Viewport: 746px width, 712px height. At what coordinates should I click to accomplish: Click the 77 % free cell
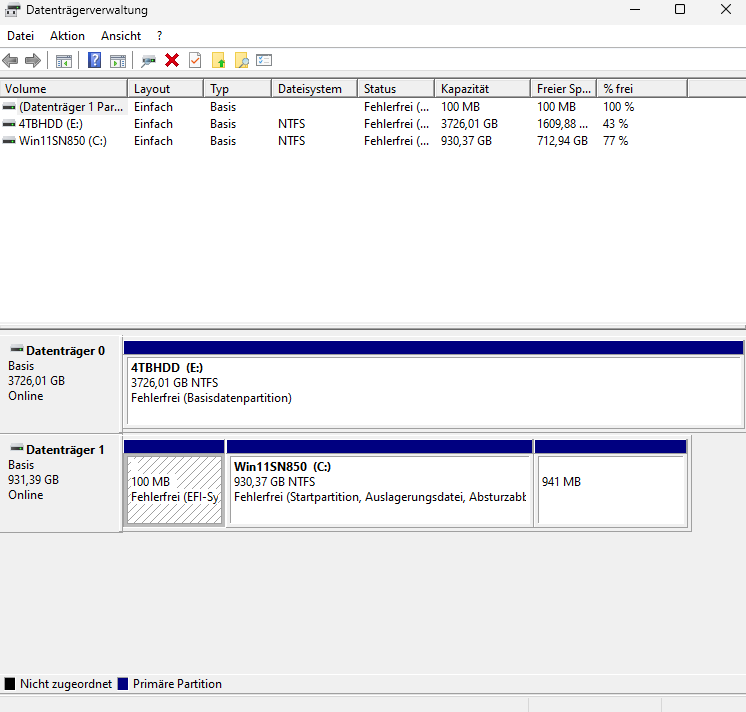[615, 141]
